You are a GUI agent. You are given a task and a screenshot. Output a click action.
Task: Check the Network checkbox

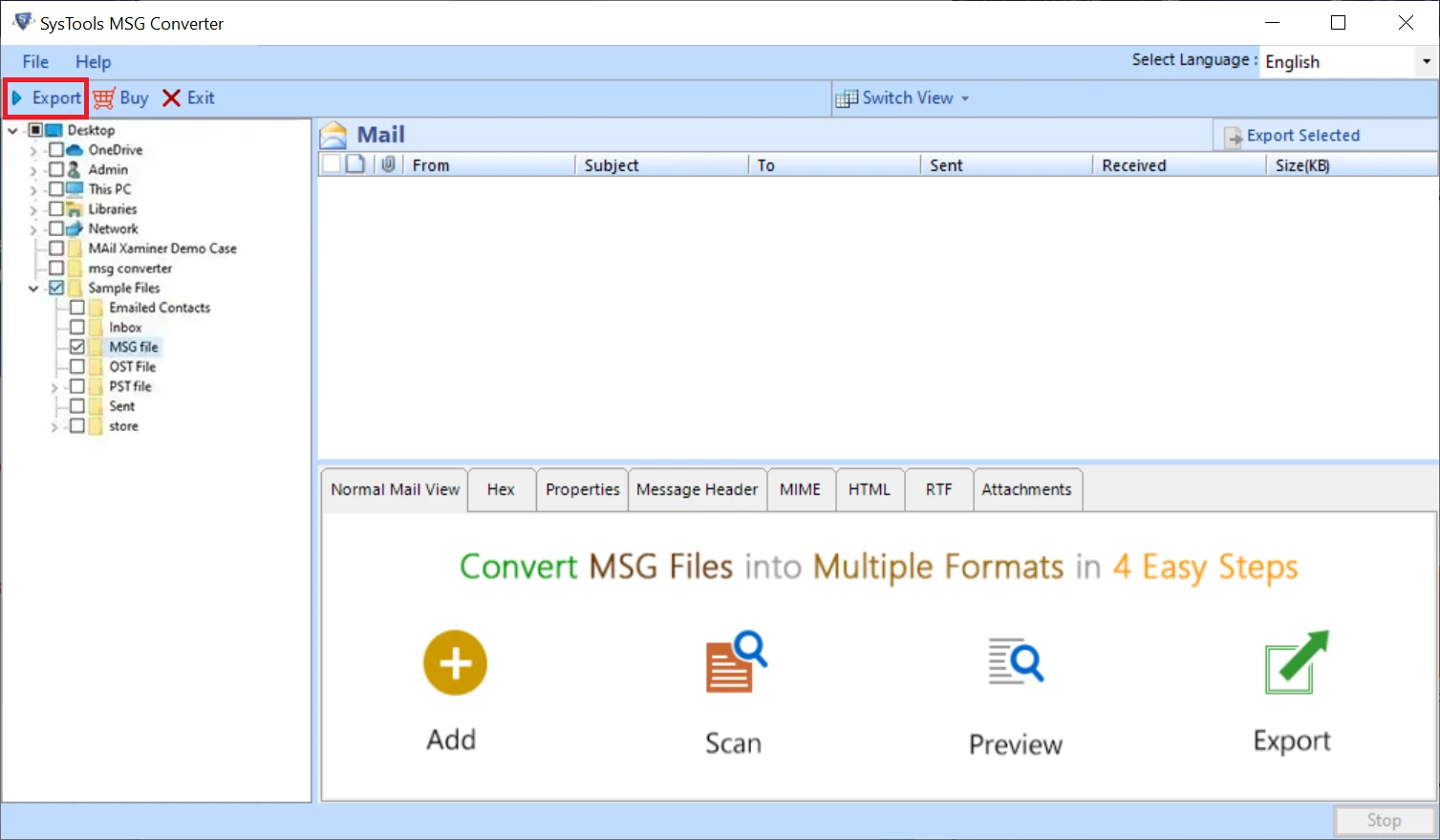click(56, 228)
